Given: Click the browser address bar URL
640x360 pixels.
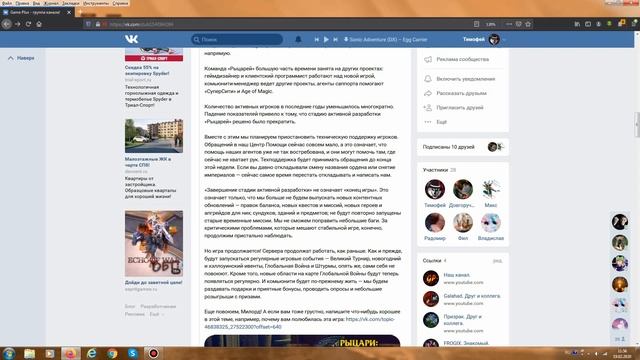Looking at the screenshot, I should click(x=141, y=24).
